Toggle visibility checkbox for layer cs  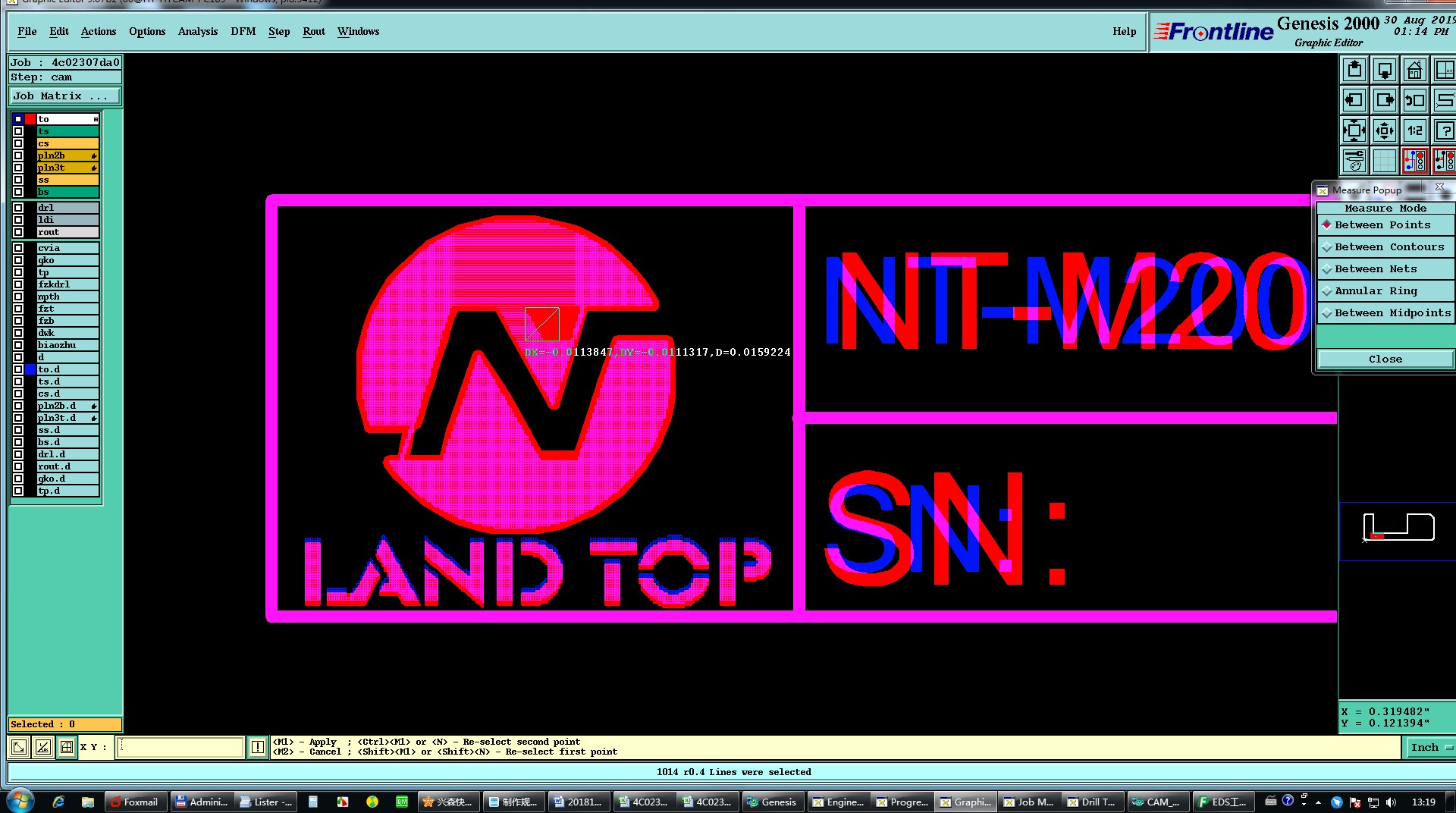[x=18, y=143]
